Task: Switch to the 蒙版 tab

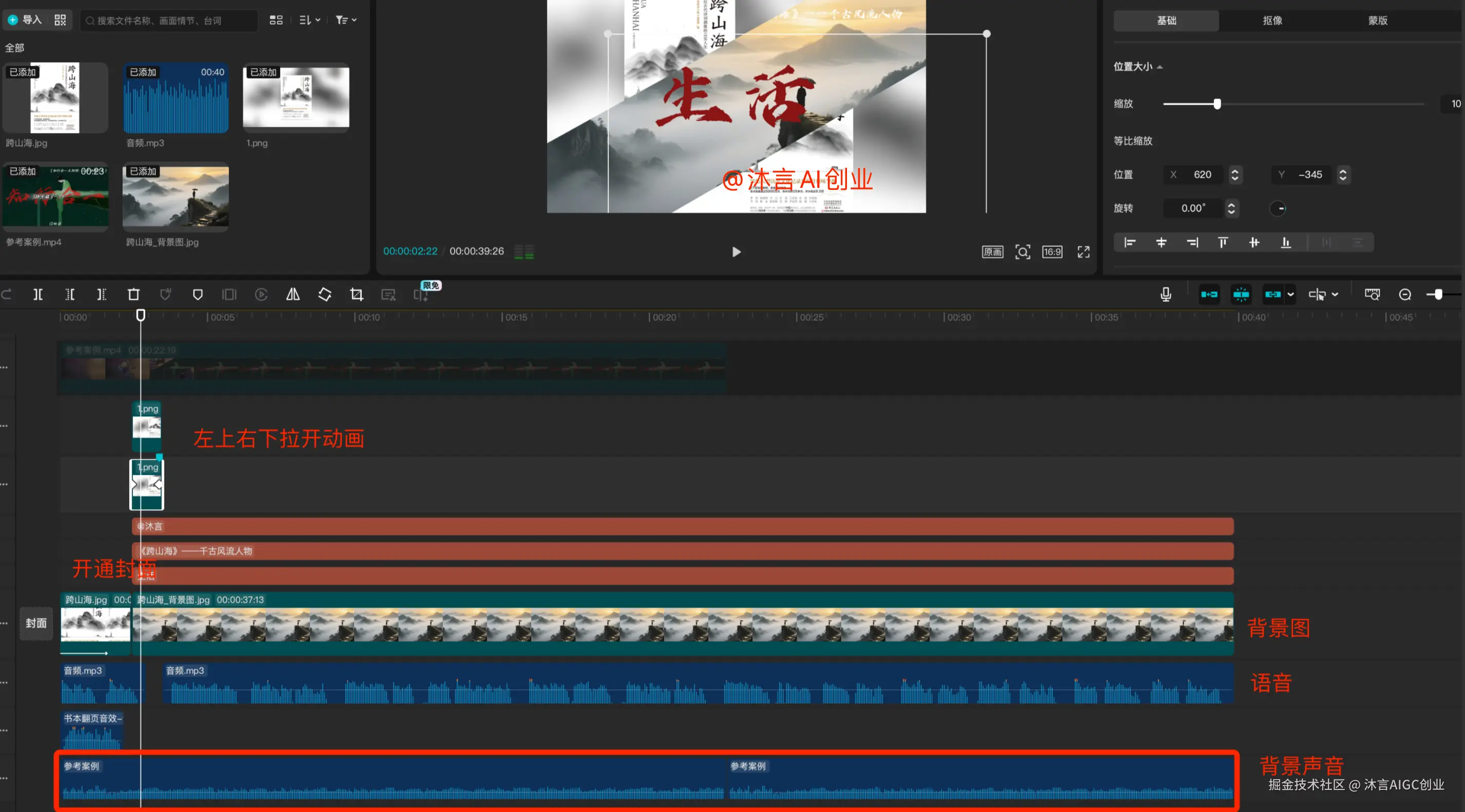Action: pyautogui.click(x=1377, y=21)
